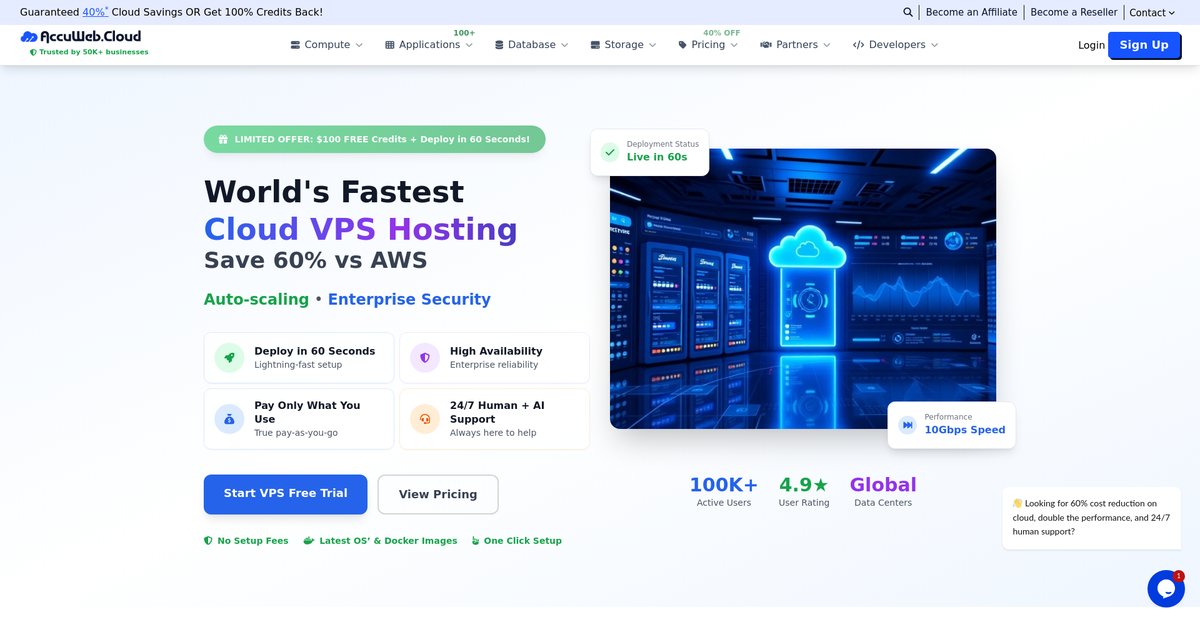Click the View Pricing button

click(x=438, y=494)
